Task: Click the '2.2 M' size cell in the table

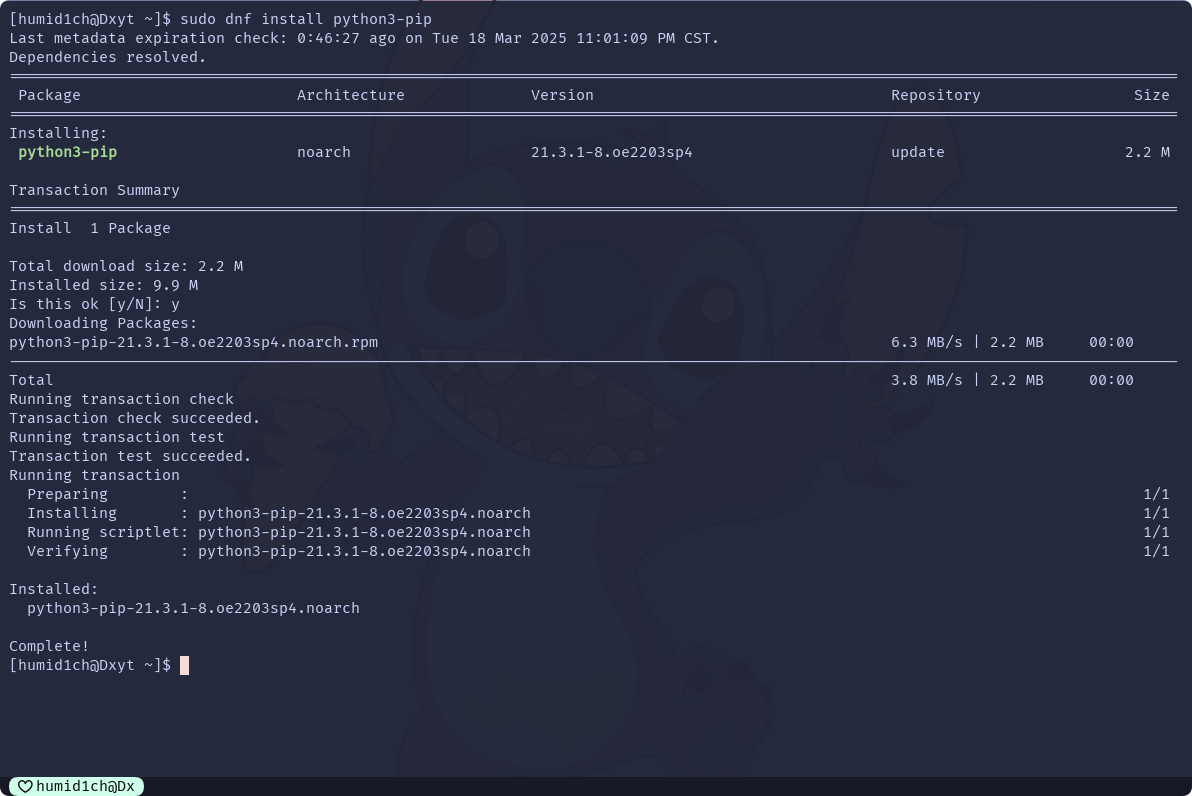Action: [1147, 152]
